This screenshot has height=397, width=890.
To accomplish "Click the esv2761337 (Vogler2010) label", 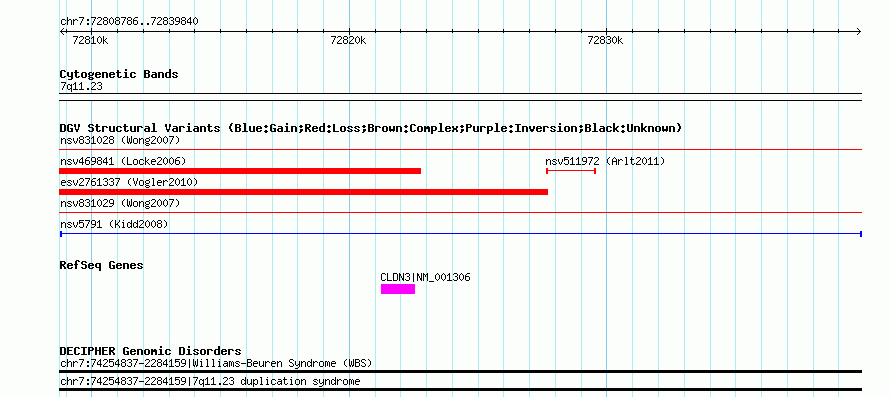I will pyautogui.click(x=129, y=182).
